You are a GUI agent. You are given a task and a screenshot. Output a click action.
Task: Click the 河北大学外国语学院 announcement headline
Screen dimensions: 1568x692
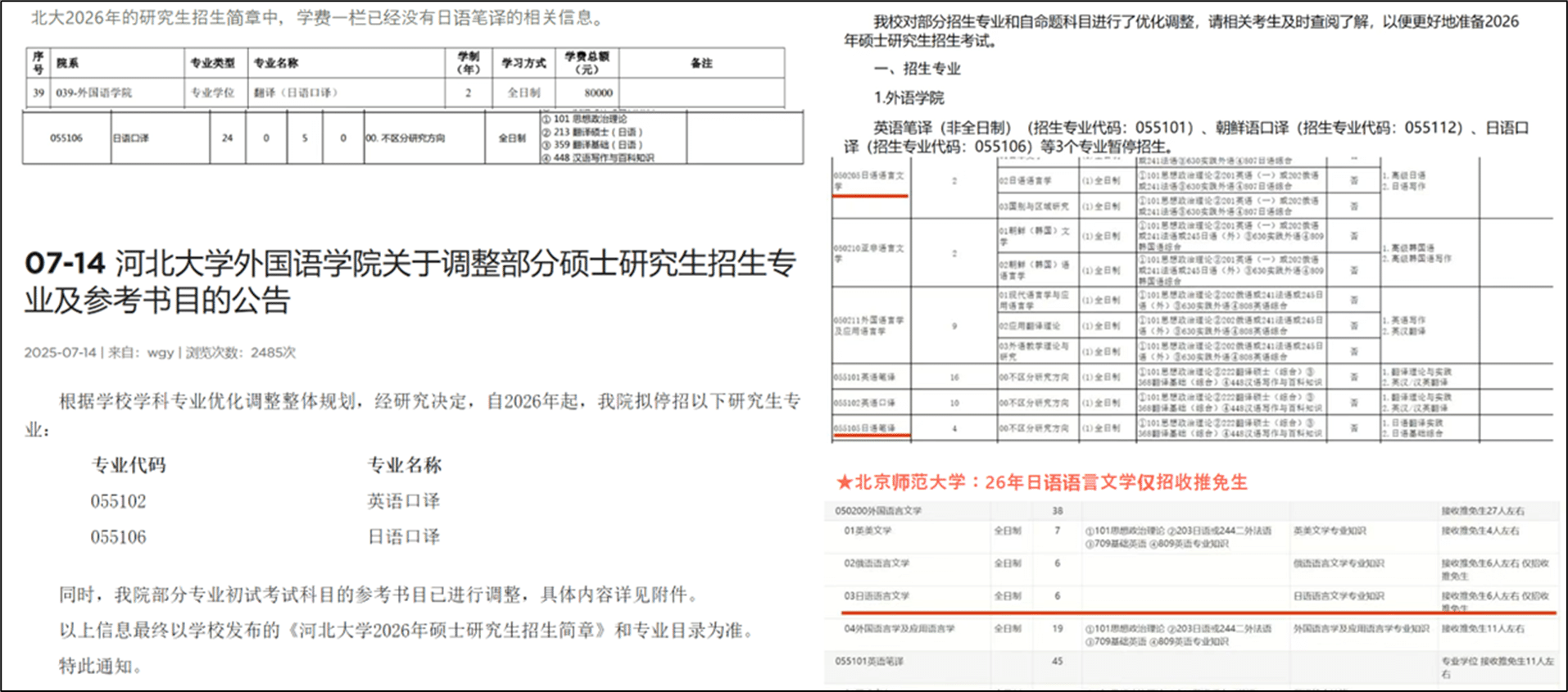point(410,281)
